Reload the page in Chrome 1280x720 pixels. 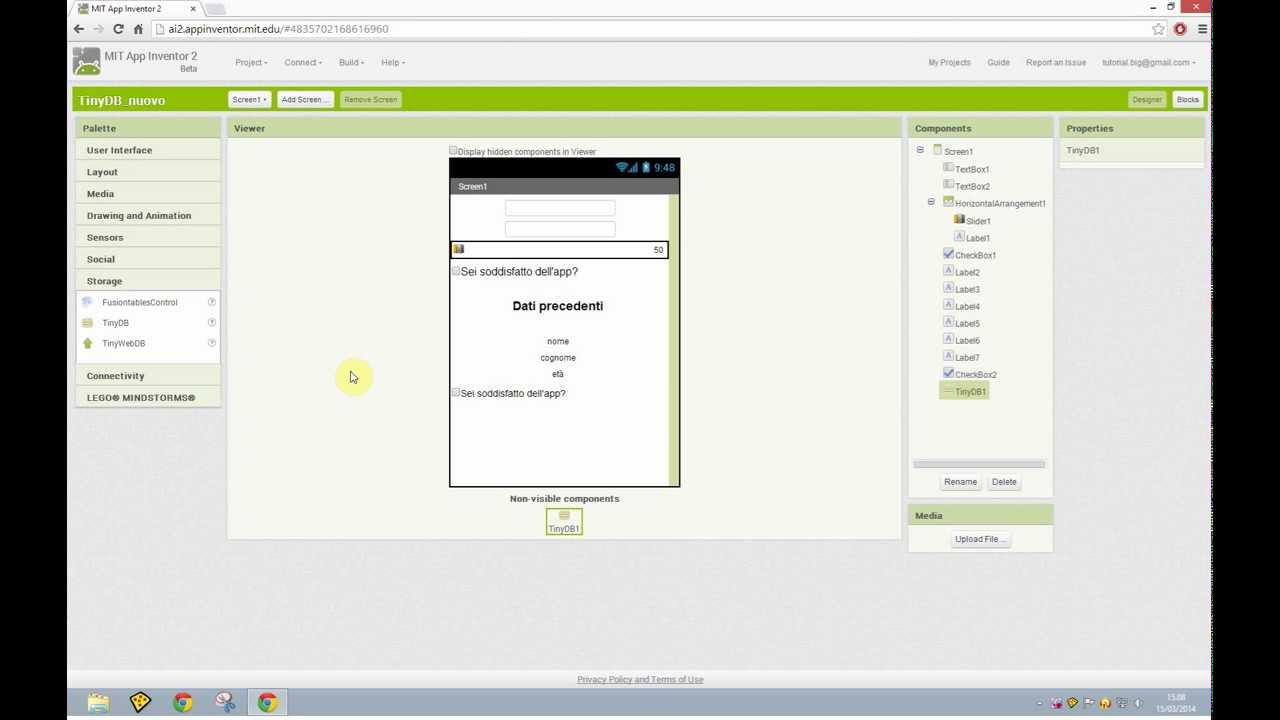118,29
